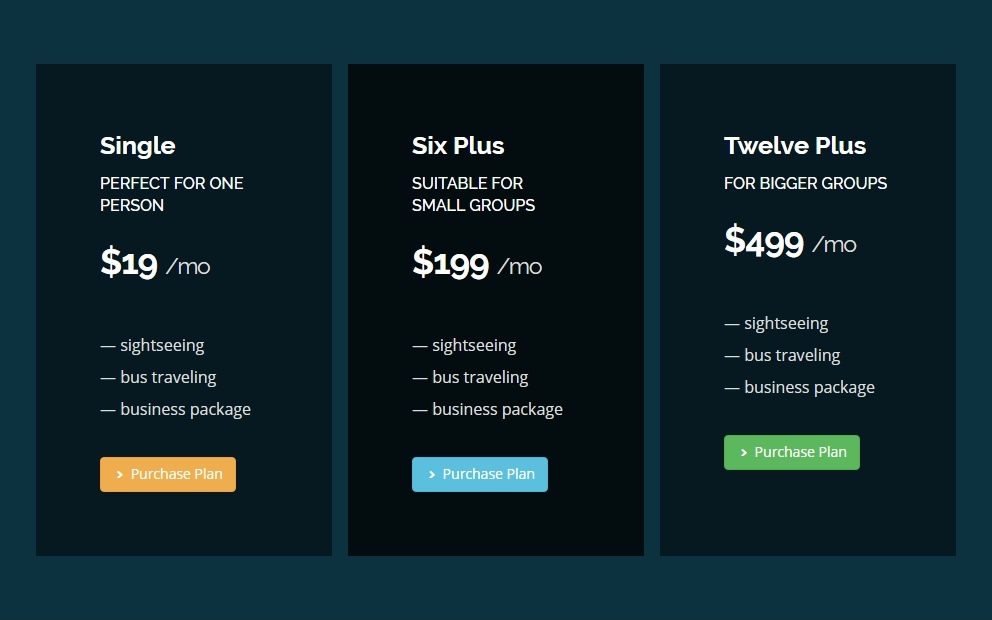
Task: Click business package in the Twelve Plus plan
Action: (808, 388)
